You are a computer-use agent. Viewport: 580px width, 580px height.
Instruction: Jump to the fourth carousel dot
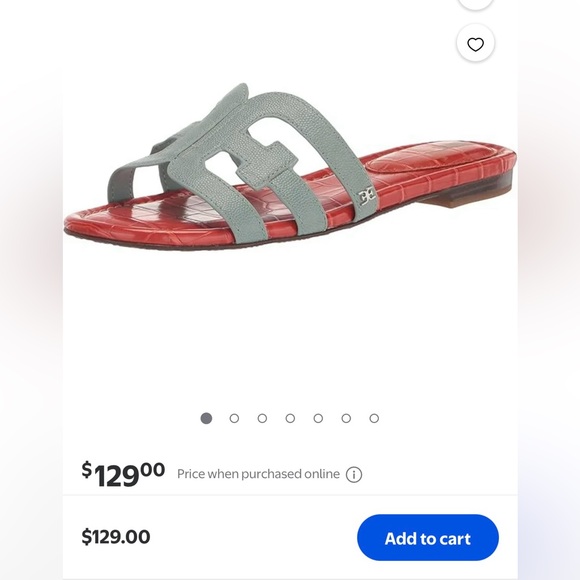pyautogui.click(x=290, y=418)
